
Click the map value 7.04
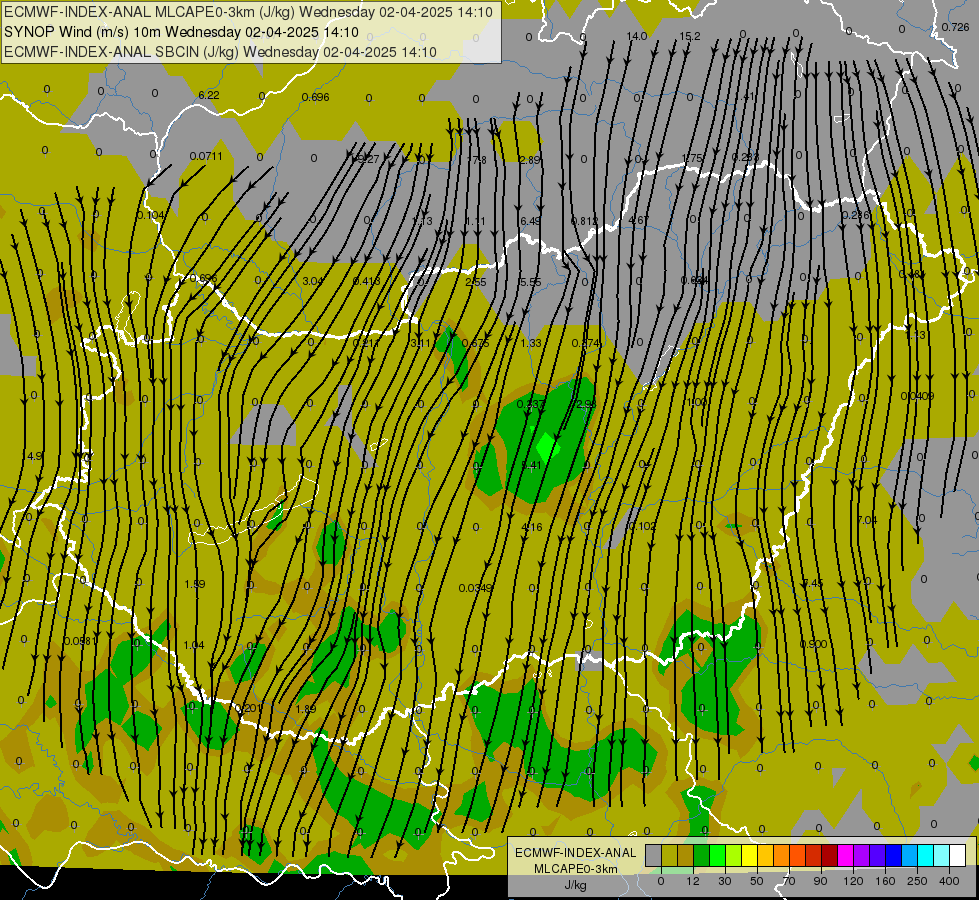pos(867,520)
